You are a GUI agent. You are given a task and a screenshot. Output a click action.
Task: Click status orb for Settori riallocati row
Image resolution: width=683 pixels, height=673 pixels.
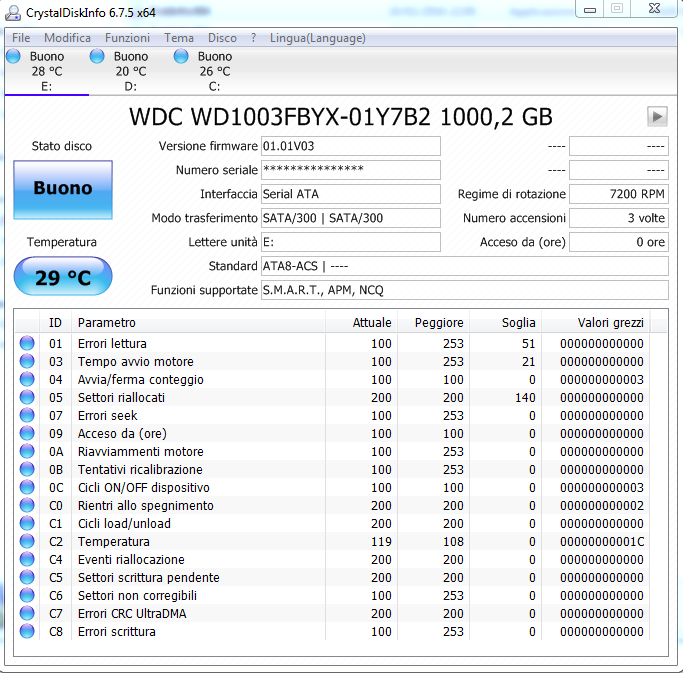click(x=27, y=398)
